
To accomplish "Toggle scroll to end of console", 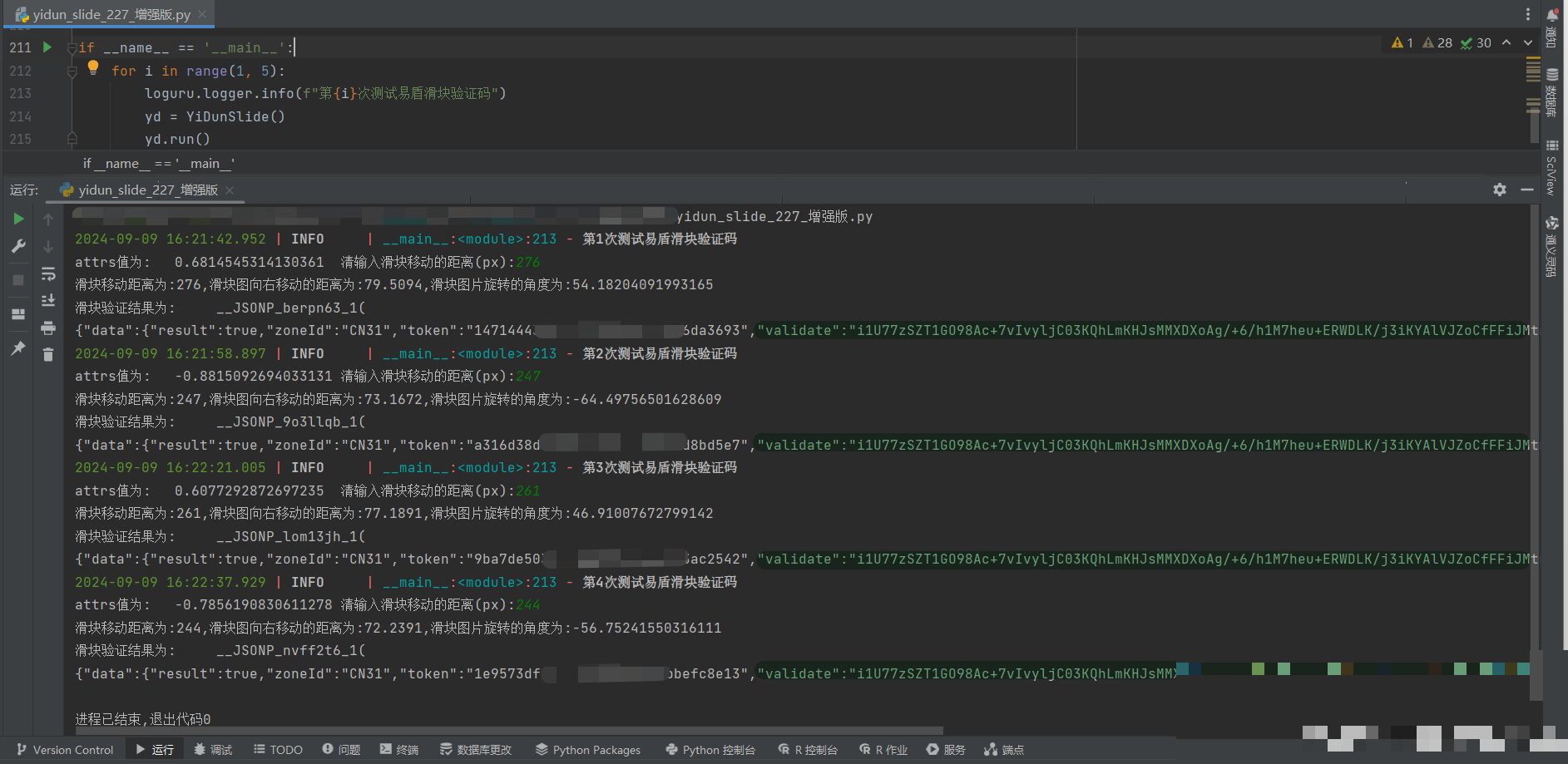I will pyautogui.click(x=48, y=300).
